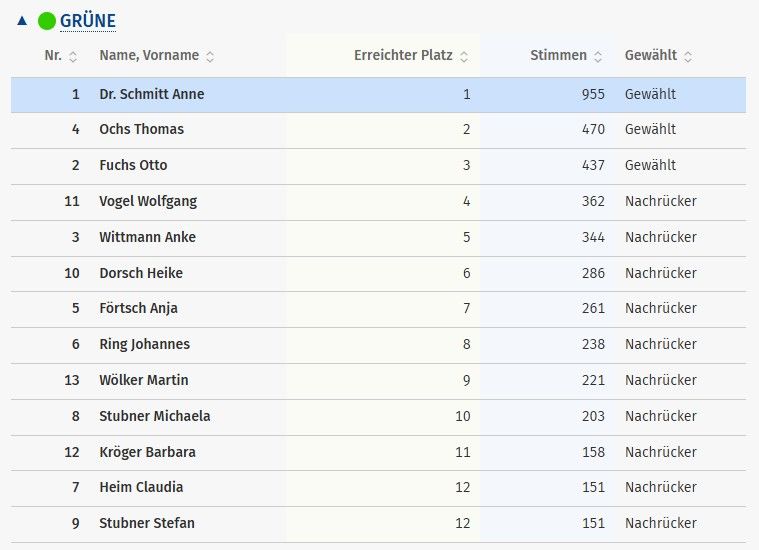Select the Wölker Martin row
The height and width of the screenshot is (550, 759).
(x=144, y=380)
